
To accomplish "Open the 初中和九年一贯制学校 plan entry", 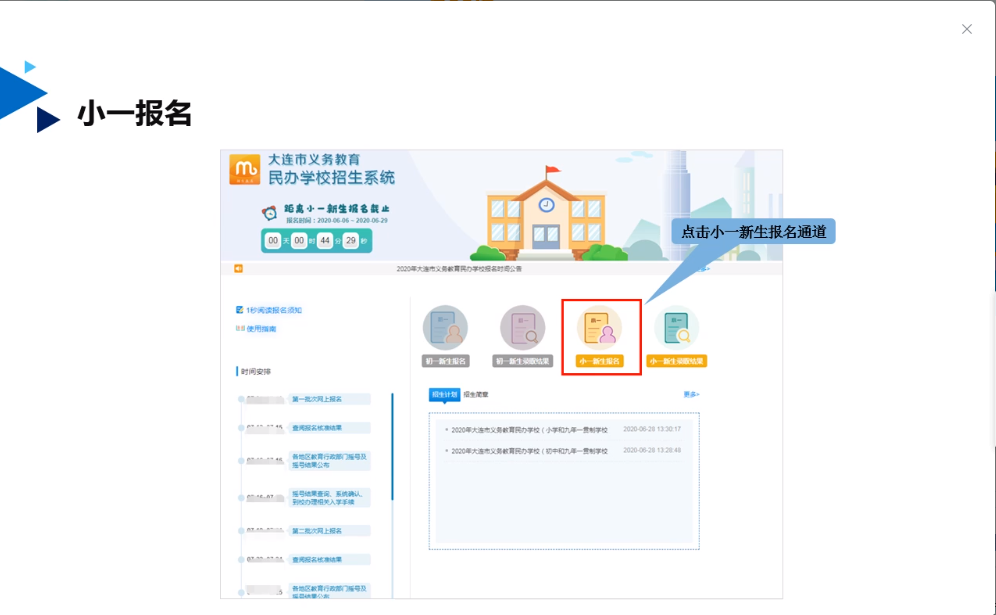I will pyautogui.click(x=529, y=451).
